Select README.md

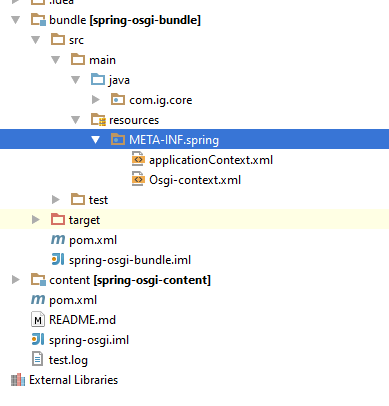coord(82,320)
